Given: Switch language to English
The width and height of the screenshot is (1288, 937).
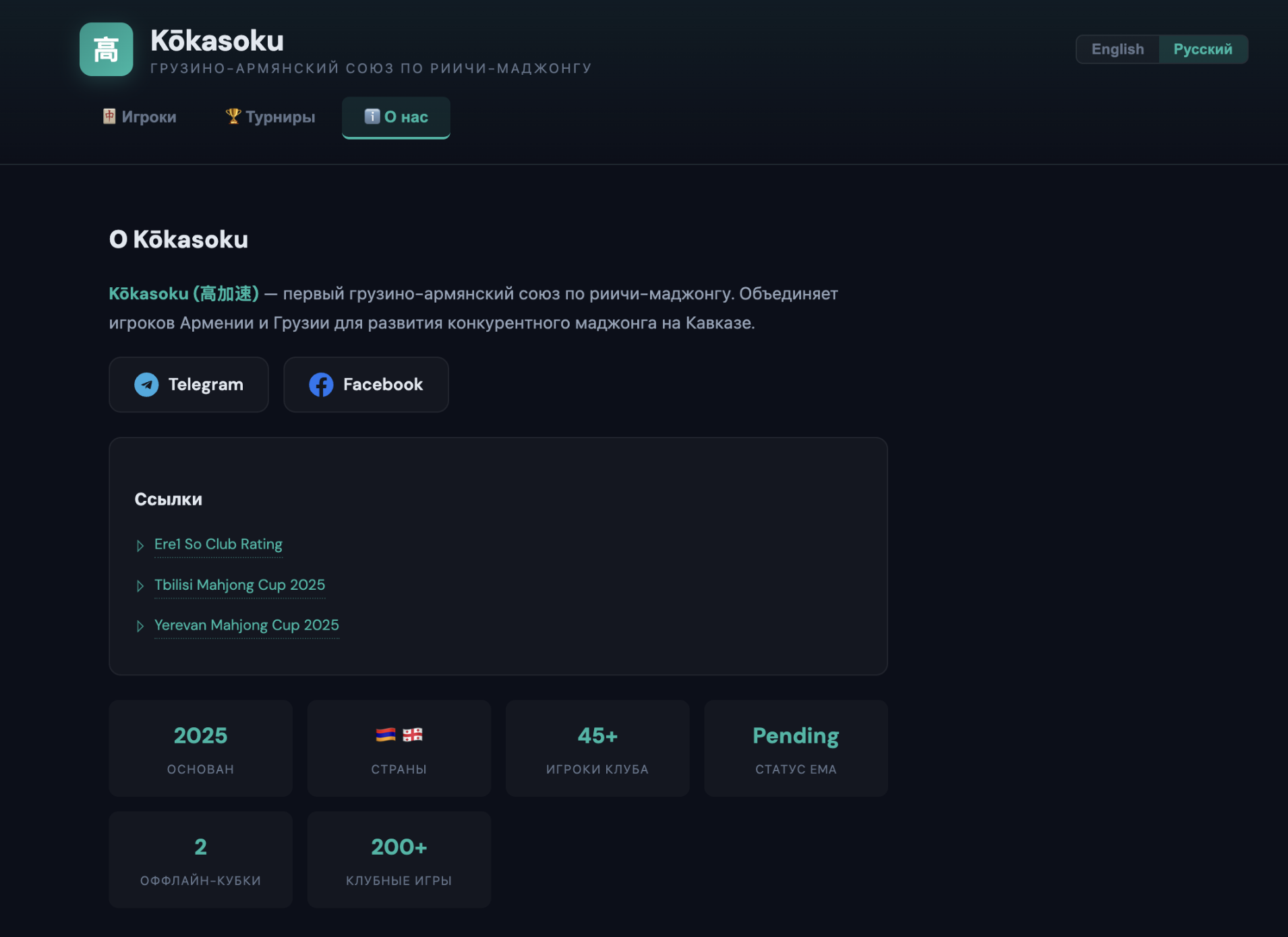Looking at the screenshot, I should 1117,49.
